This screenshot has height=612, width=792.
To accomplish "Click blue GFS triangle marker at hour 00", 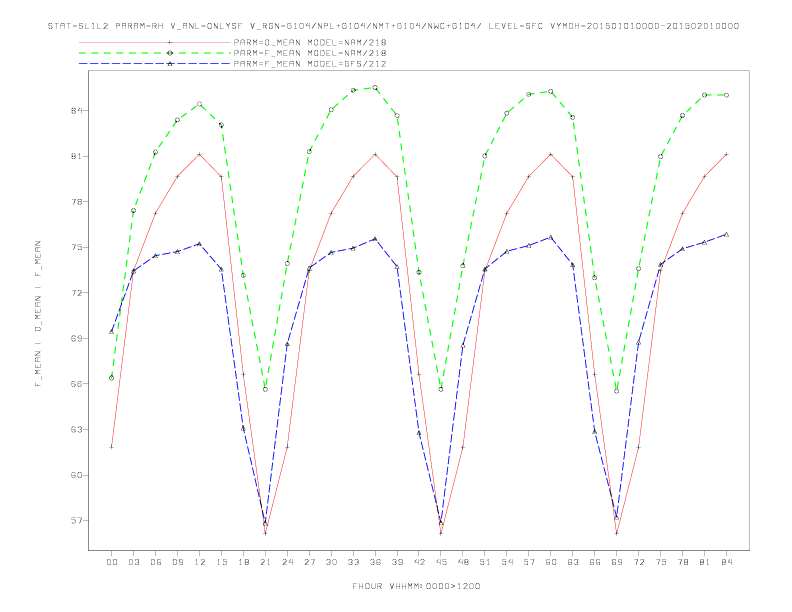I will point(112,331).
